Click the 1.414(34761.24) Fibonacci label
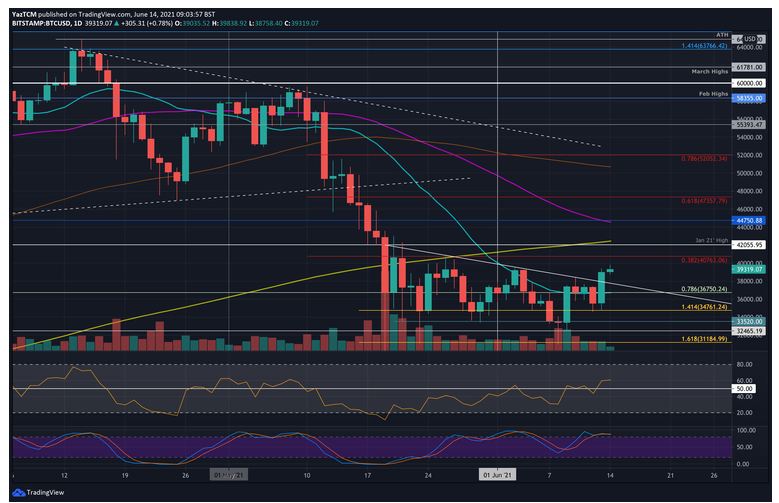The image size is (779, 503). [x=704, y=307]
